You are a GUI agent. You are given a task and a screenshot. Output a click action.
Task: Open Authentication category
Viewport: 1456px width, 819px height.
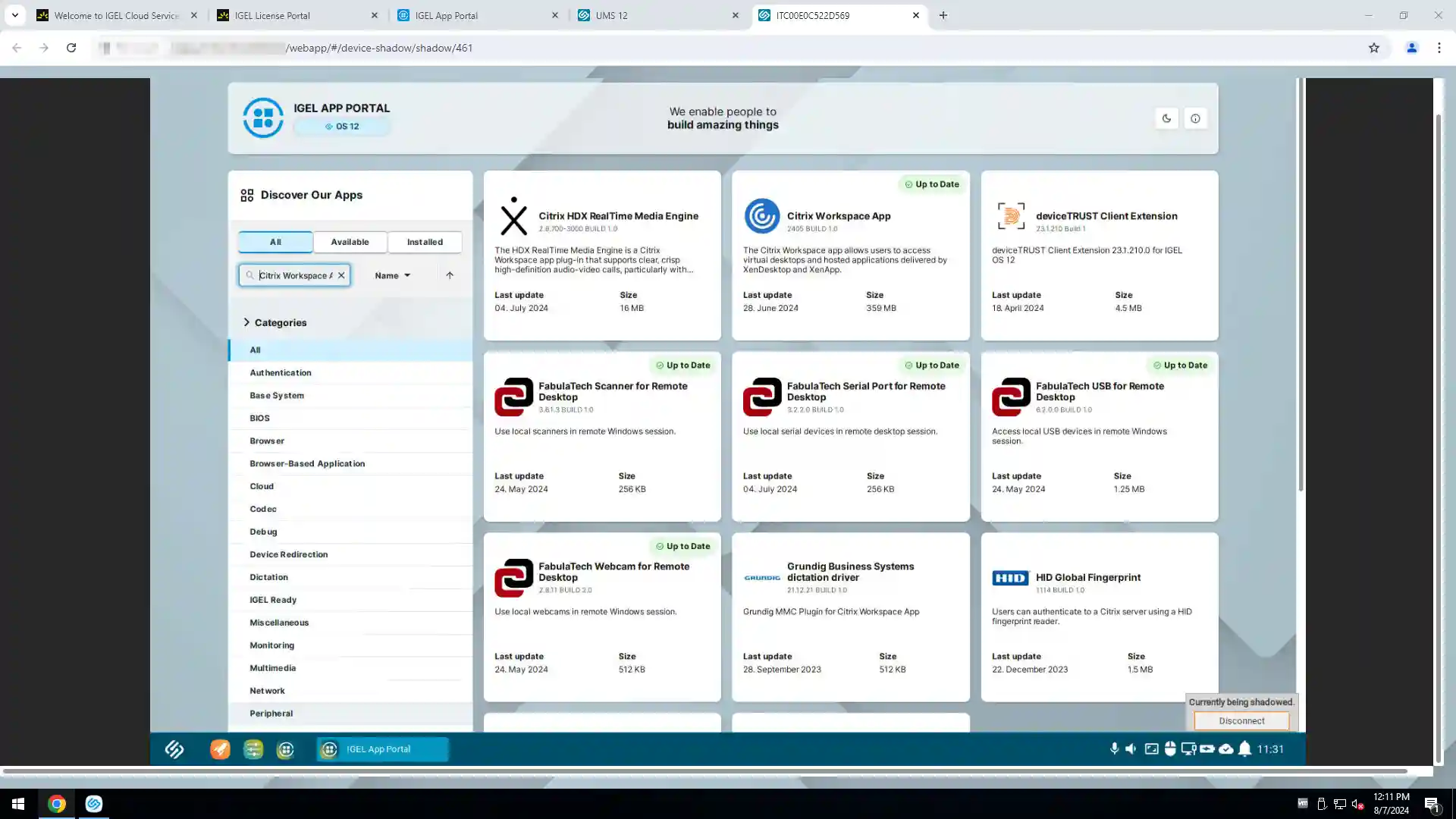pyautogui.click(x=281, y=372)
